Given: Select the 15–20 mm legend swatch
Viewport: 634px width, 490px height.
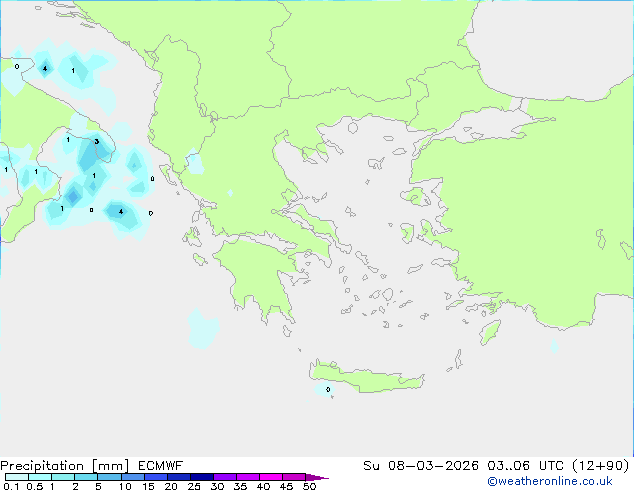Looking at the screenshot, I should click(156, 477).
